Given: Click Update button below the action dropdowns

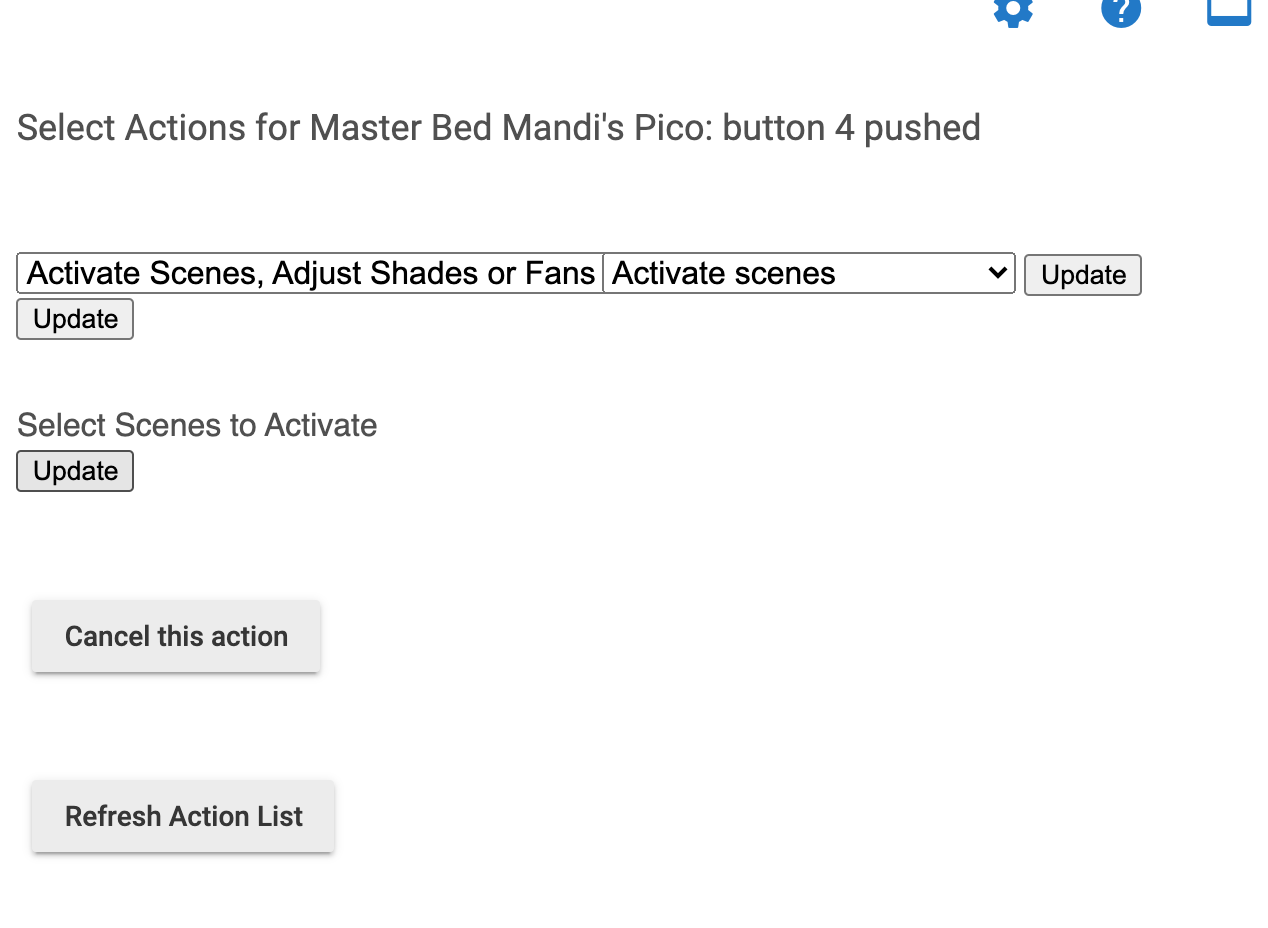Looking at the screenshot, I should click(75, 319).
